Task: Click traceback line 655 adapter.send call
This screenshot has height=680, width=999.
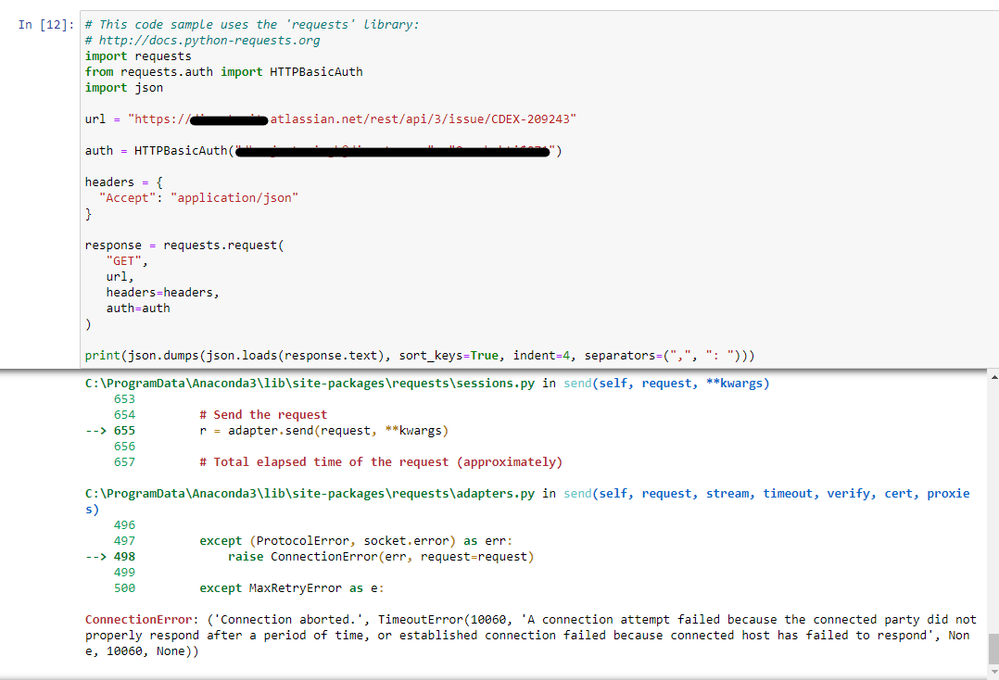Action: (x=324, y=431)
